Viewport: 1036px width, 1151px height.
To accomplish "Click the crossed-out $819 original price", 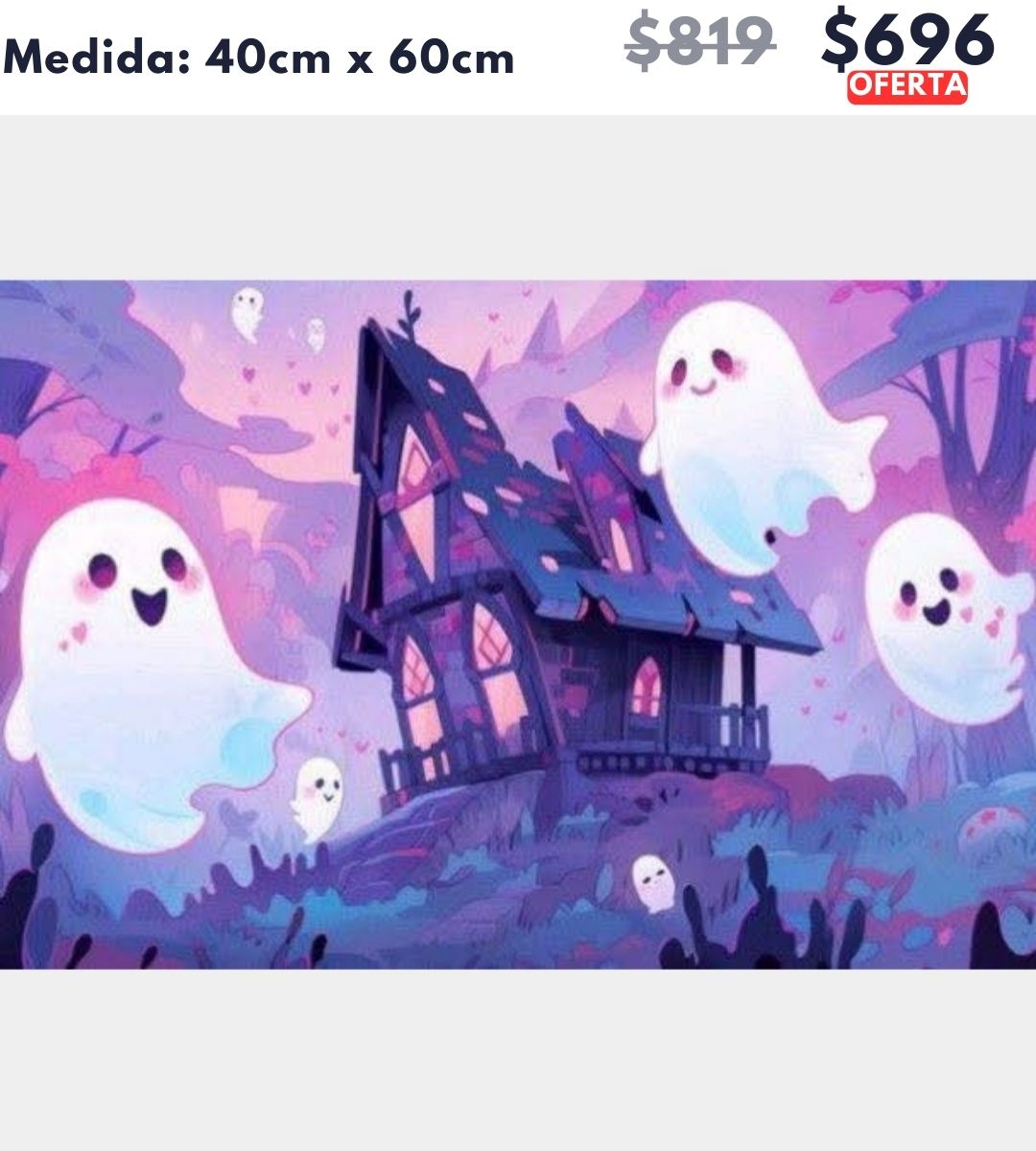I will (x=699, y=41).
